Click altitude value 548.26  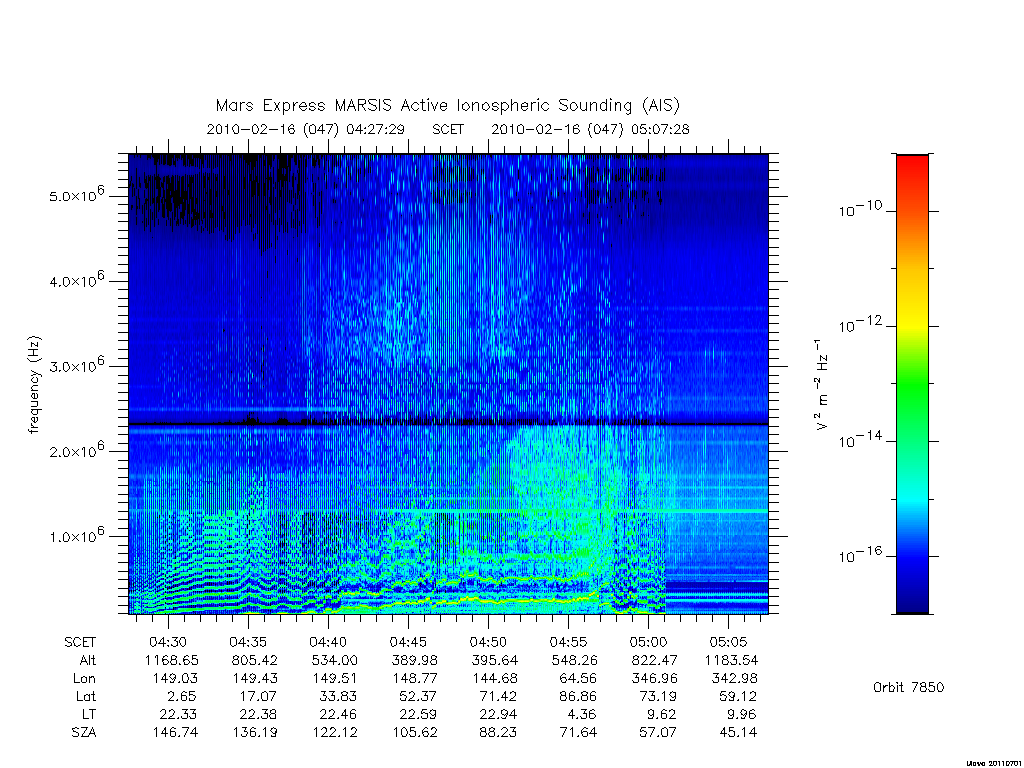point(574,660)
